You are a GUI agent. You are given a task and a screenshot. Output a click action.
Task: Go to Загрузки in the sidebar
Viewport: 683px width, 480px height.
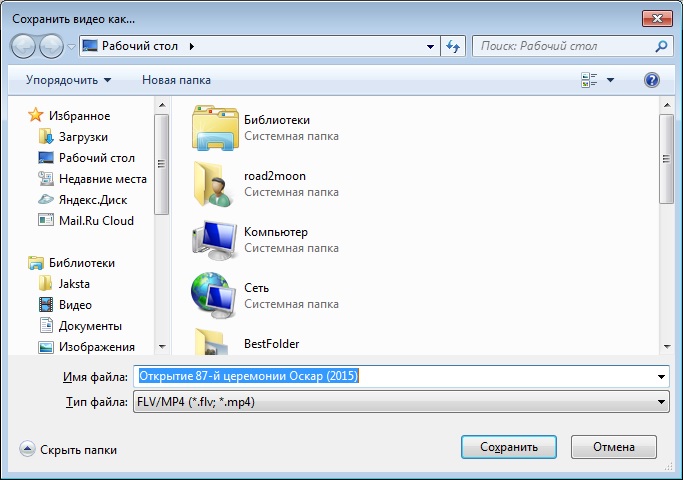[x=83, y=136]
